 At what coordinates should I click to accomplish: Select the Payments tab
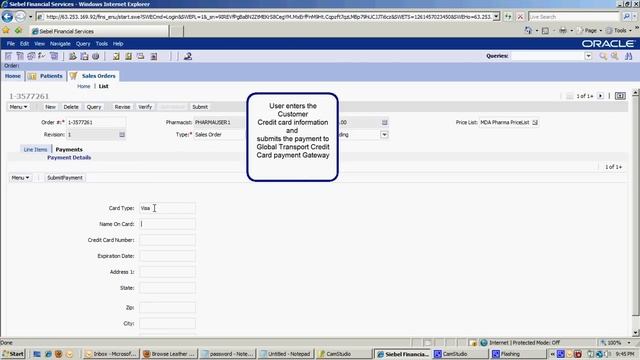(69, 150)
